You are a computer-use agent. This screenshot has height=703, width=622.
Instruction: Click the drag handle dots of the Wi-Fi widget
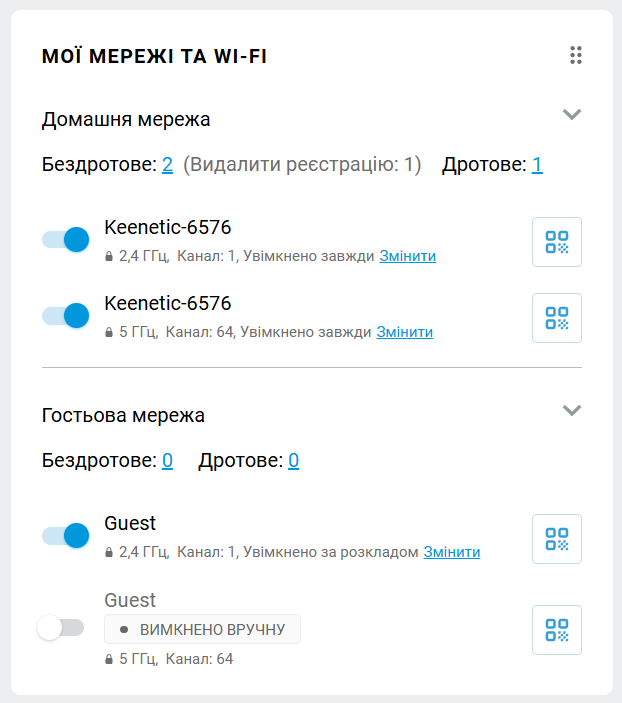(576, 56)
